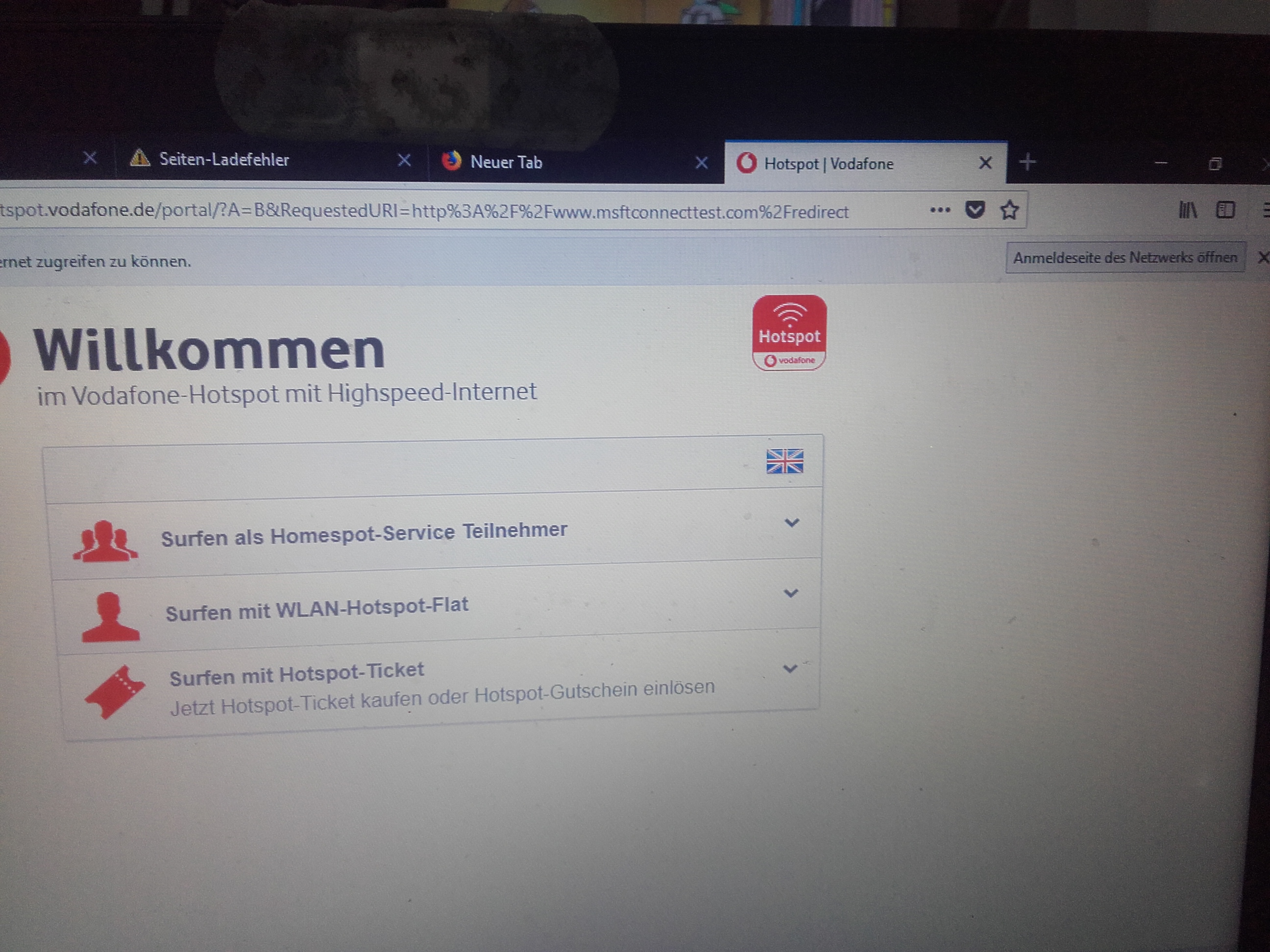Expand the Hotspot-Ticket section chevron
The width and height of the screenshot is (1270, 952).
click(790, 668)
